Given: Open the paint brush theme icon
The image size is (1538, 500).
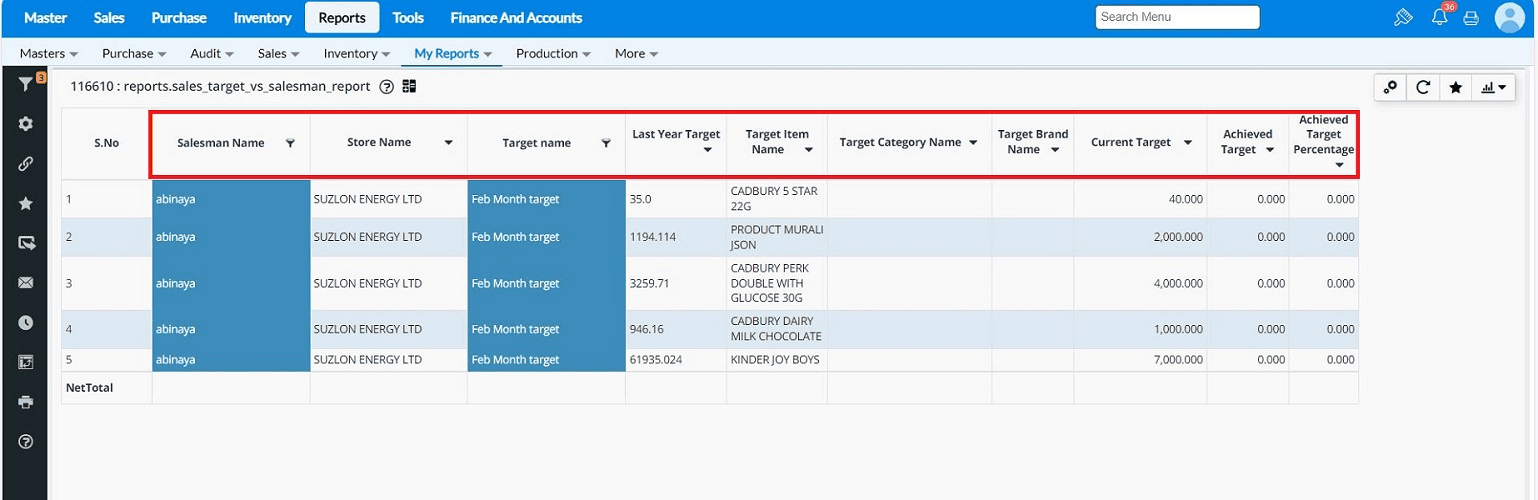Looking at the screenshot, I should point(1404,17).
